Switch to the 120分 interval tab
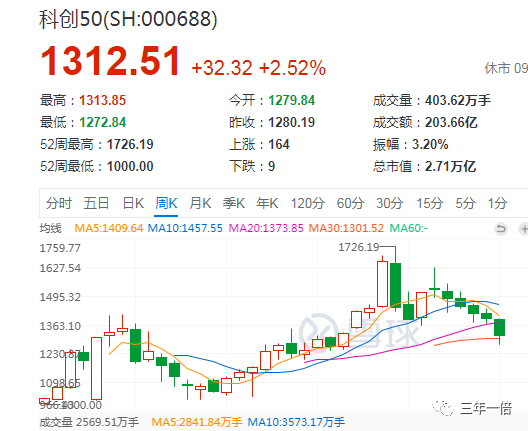This screenshot has width=528, height=431. pyautogui.click(x=308, y=203)
